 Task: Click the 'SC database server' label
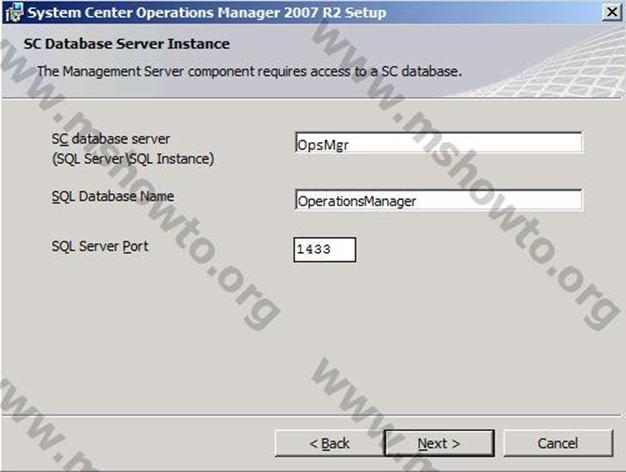click(111, 139)
